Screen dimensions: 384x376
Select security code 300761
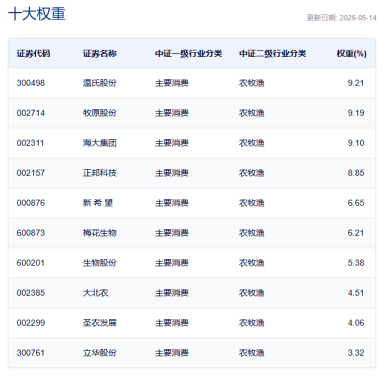coord(30,353)
